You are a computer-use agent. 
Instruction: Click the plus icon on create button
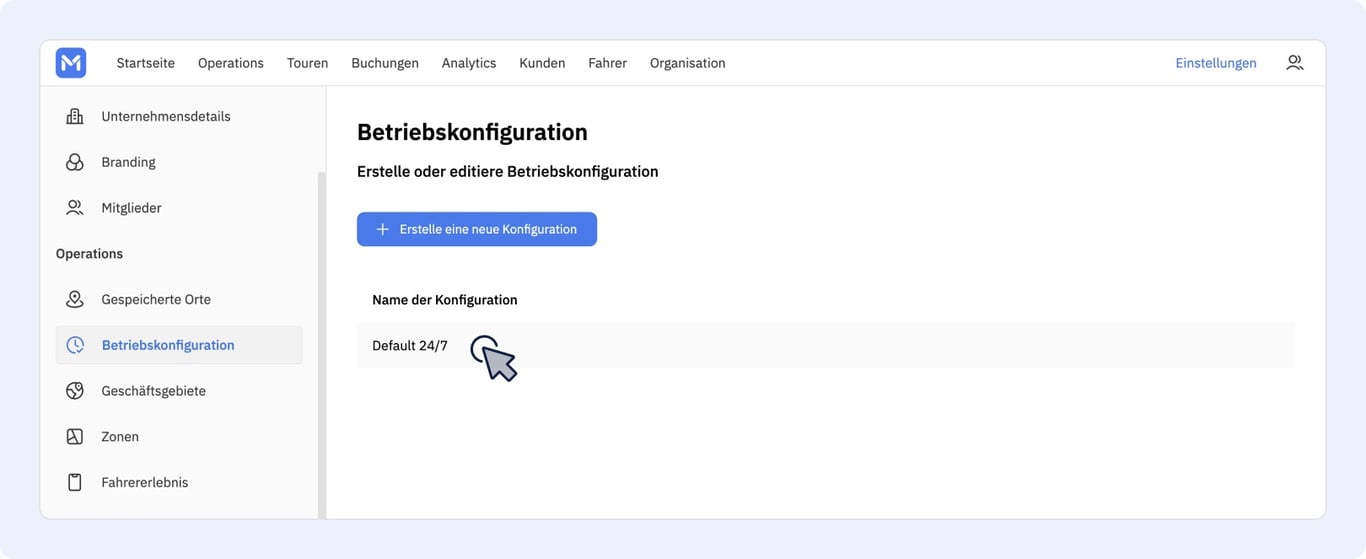382,229
